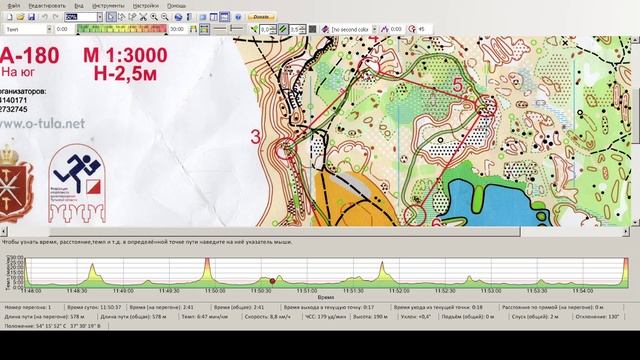This screenshot has width=640, height=360.
Task: Switch to map-only view mode
Action: (x=202, y=17)
